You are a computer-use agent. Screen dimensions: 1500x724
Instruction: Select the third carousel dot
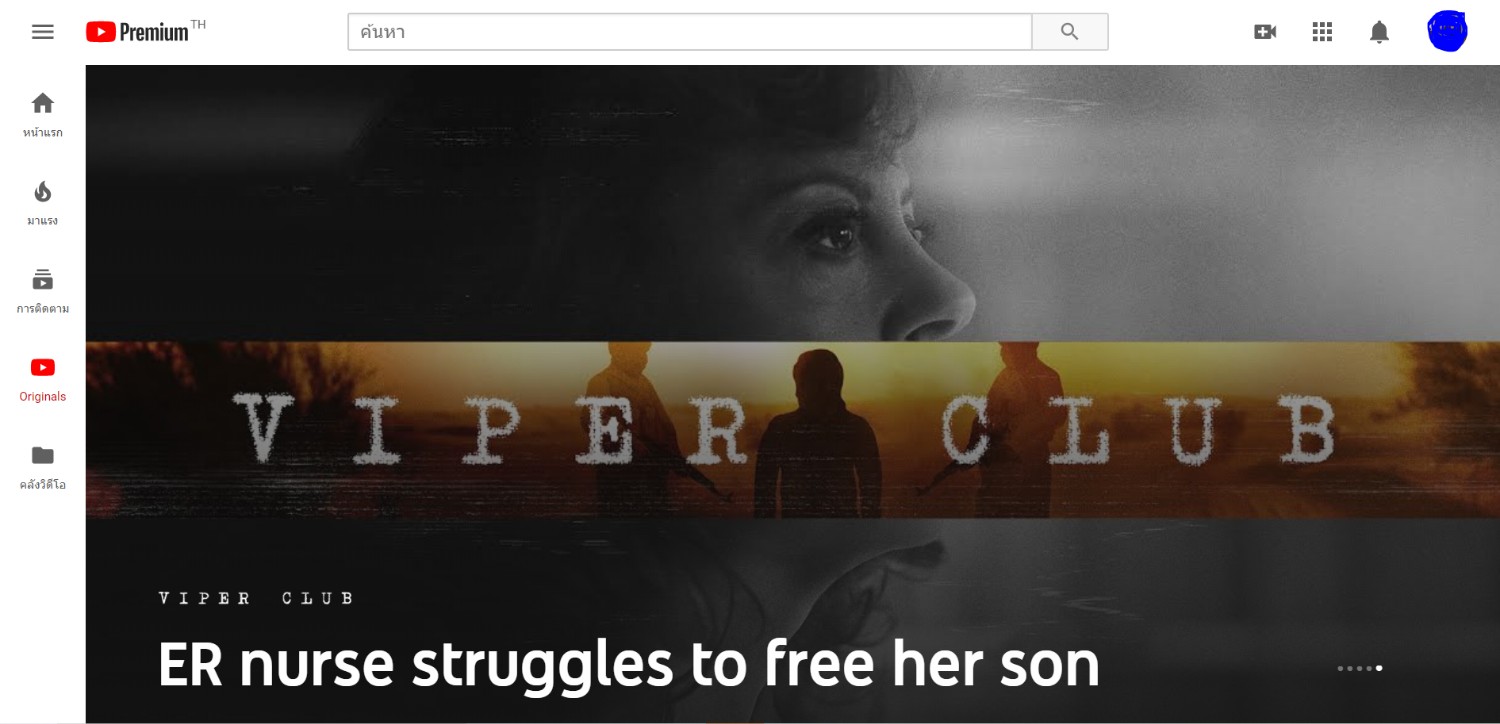tap(1360, 668)
